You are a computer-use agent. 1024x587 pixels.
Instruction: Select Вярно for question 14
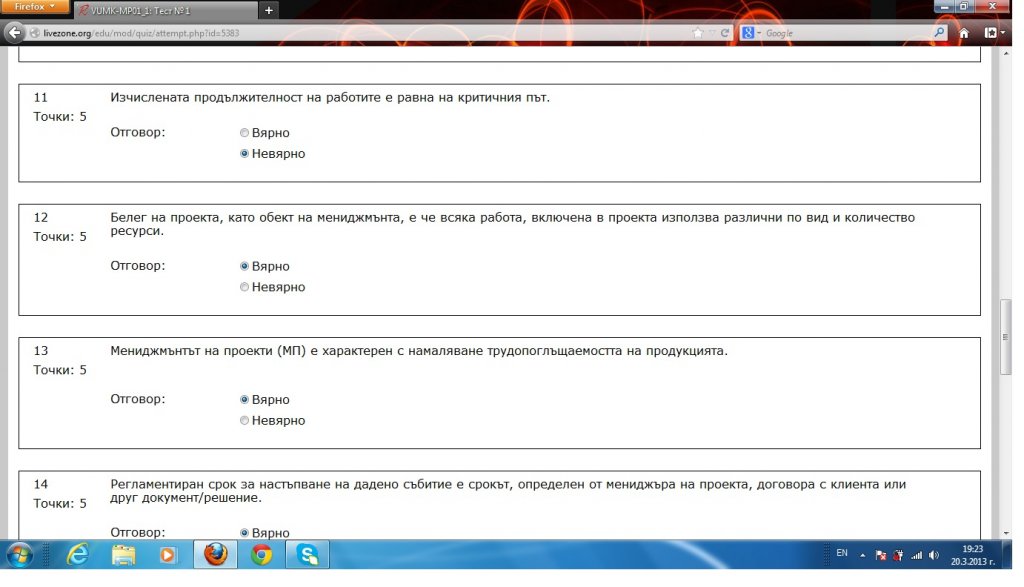click(x=244, y=533)
